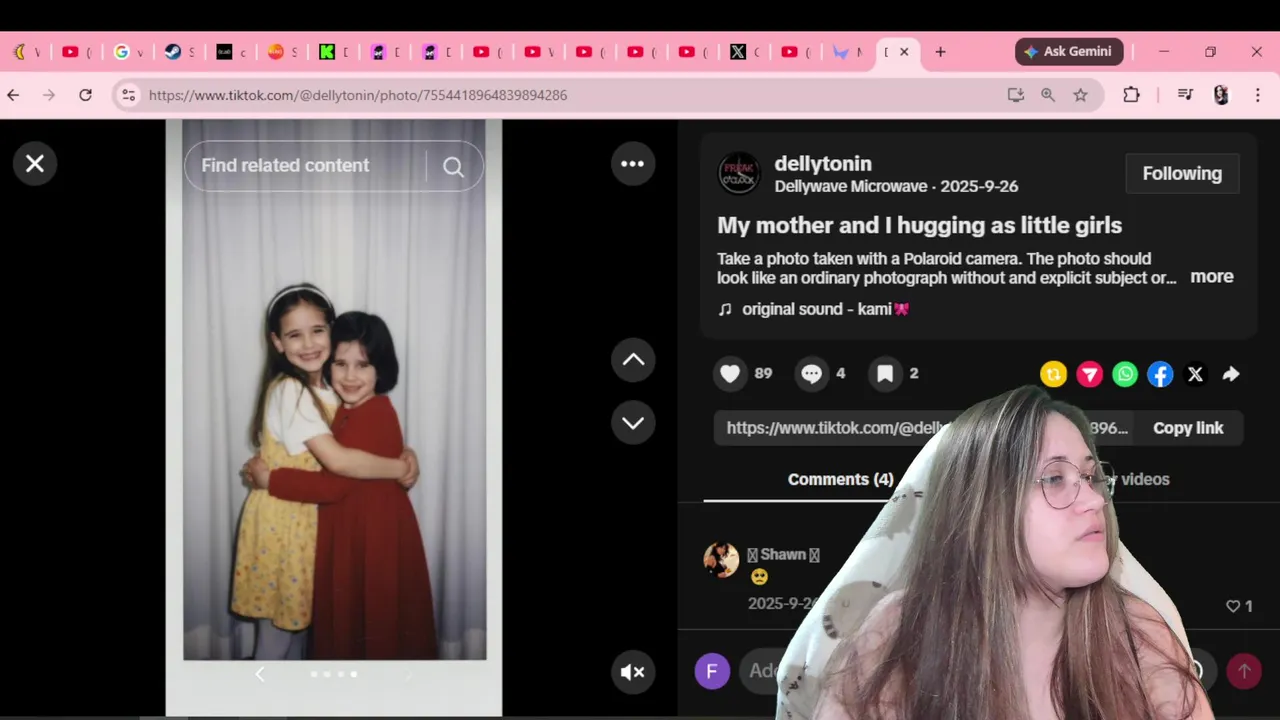Open original sound - kami link
This screenshot has width=1280, height=720.
[x=826, y=309]
